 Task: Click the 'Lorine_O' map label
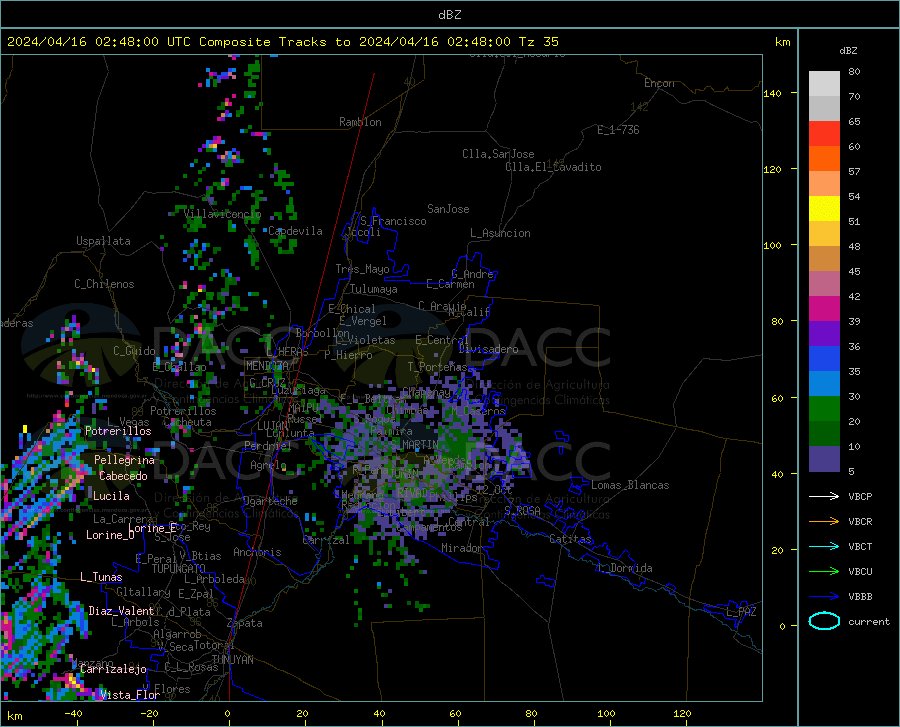click(110, 535)
